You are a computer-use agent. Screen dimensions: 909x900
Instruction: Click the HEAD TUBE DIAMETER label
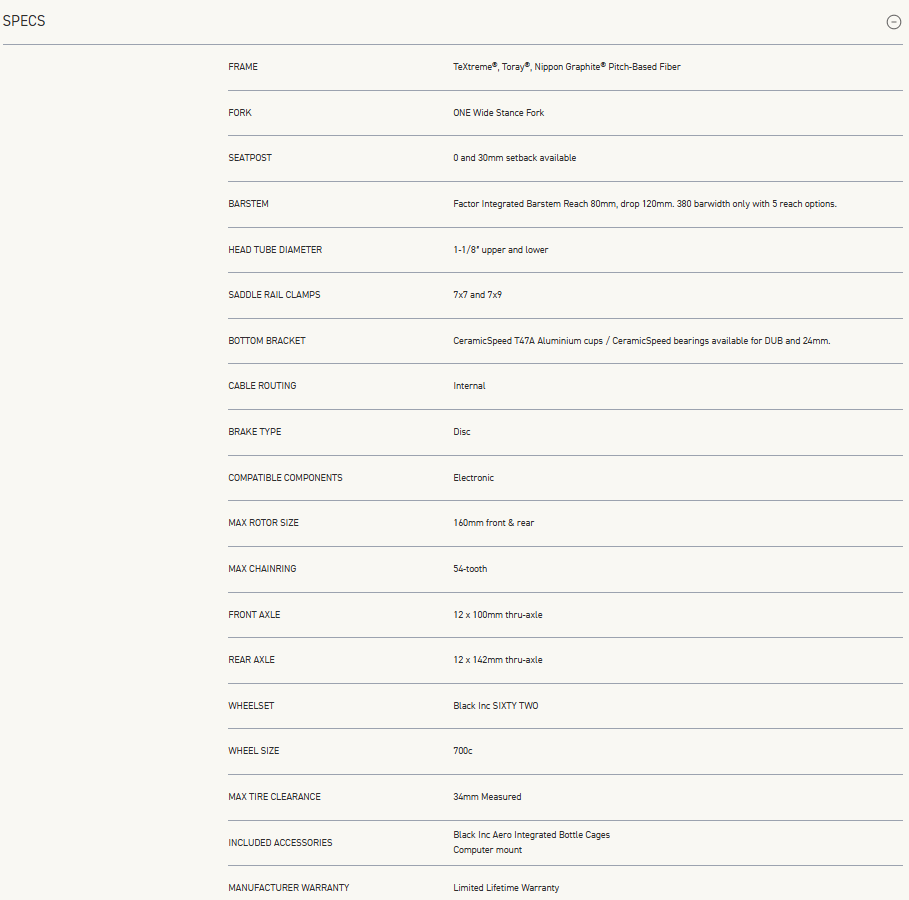point(275,249)
